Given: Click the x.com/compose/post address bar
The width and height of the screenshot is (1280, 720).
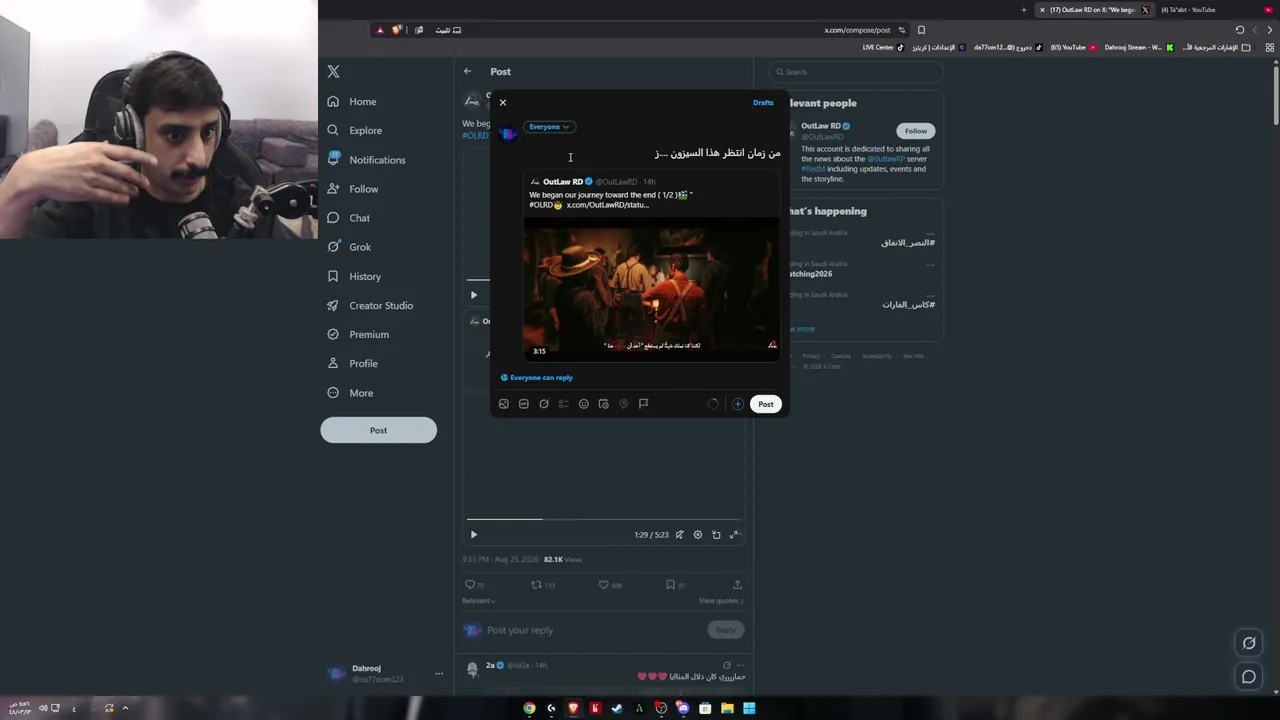Looking at the screenshot, I should [x=857, y=30].
